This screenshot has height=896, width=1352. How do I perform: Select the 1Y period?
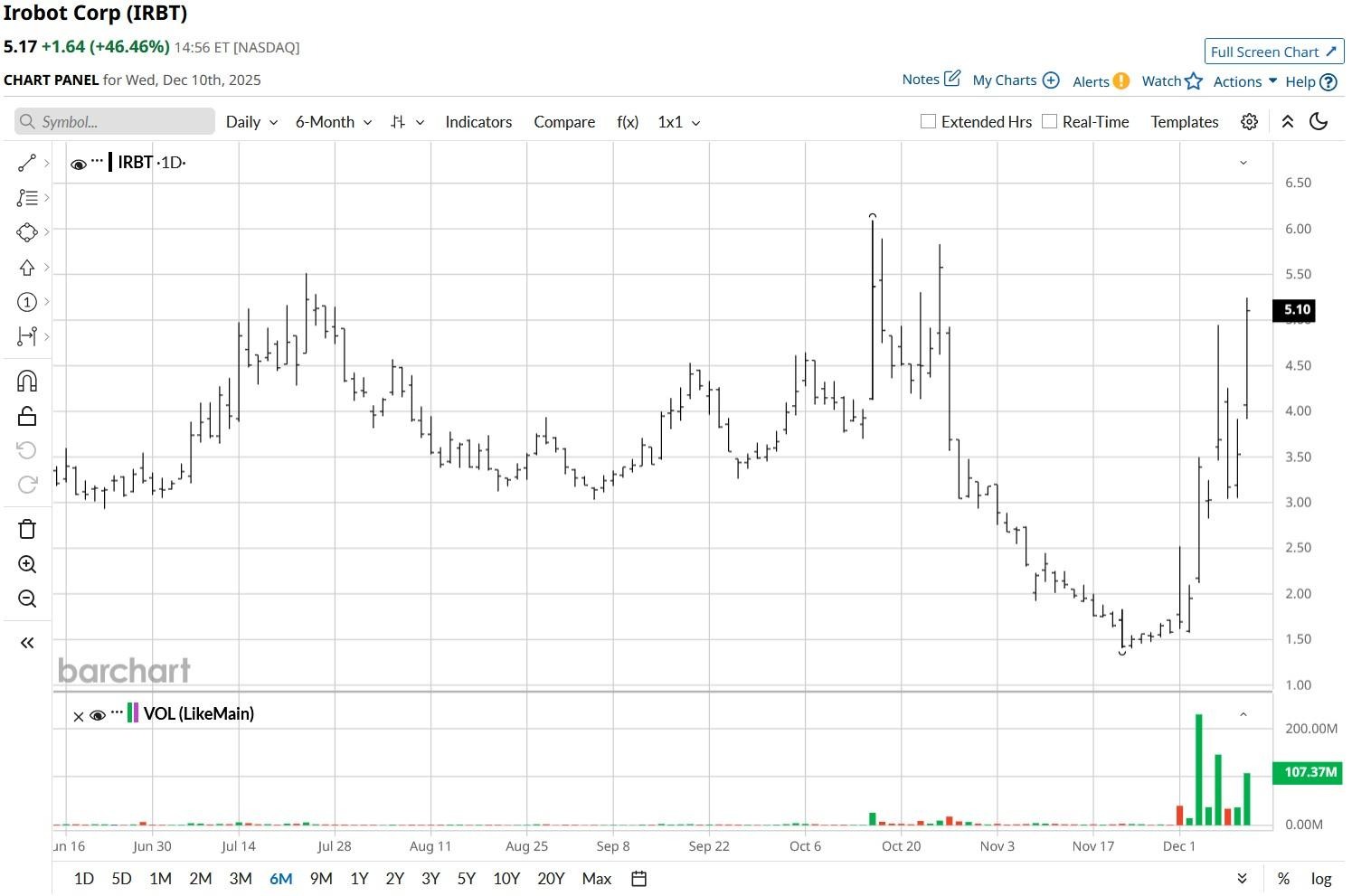[359, 879]
